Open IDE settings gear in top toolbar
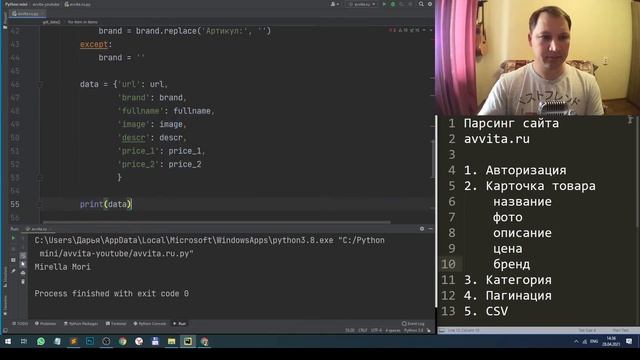The height and width of the screenshot is (360, 640). [x=430, y=4]
